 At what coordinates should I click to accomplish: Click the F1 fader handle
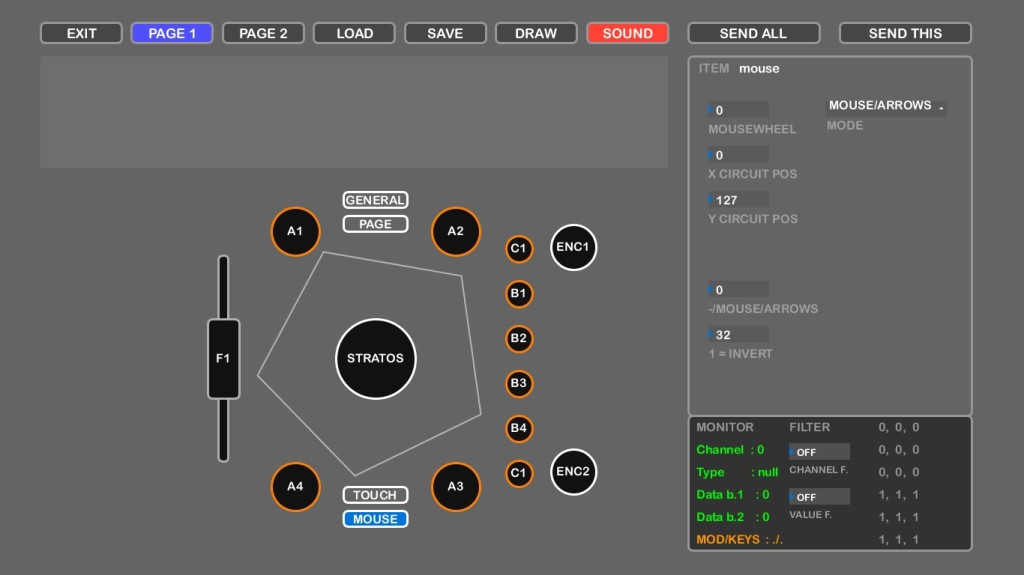pos(223,358)
